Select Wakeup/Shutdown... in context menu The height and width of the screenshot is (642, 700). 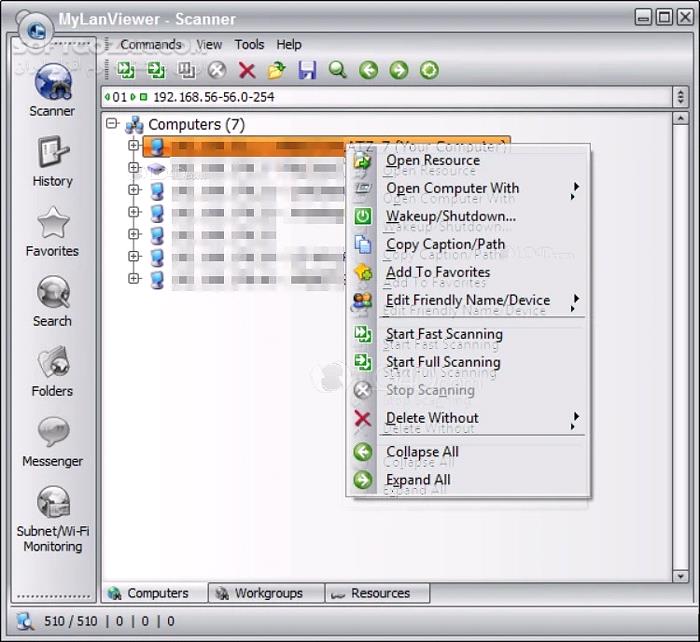[x=468, y=217]
